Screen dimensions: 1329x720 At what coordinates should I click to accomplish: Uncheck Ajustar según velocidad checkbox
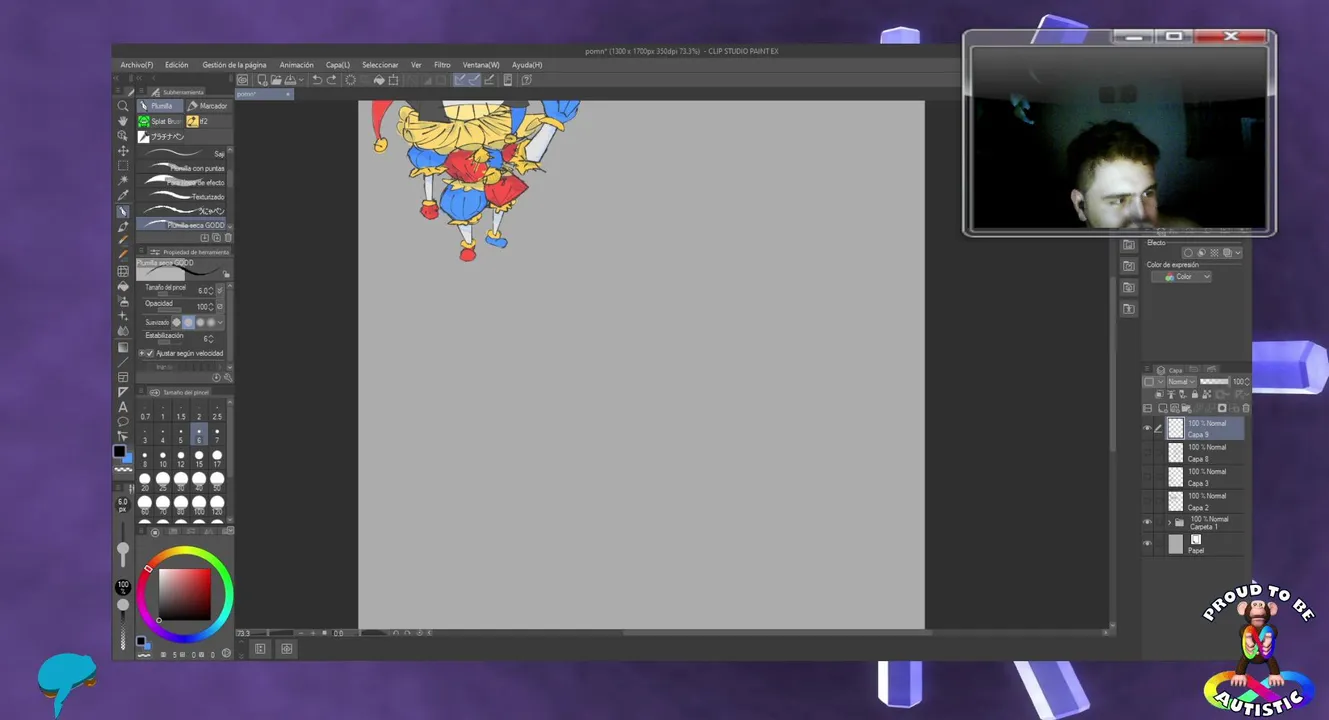coord(150,353)
